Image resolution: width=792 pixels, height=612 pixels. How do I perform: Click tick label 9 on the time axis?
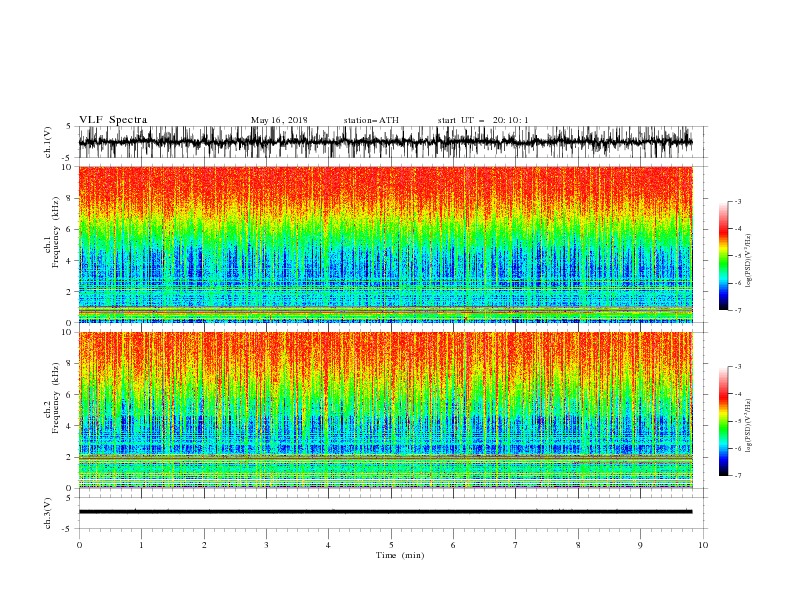pos(640,545)
